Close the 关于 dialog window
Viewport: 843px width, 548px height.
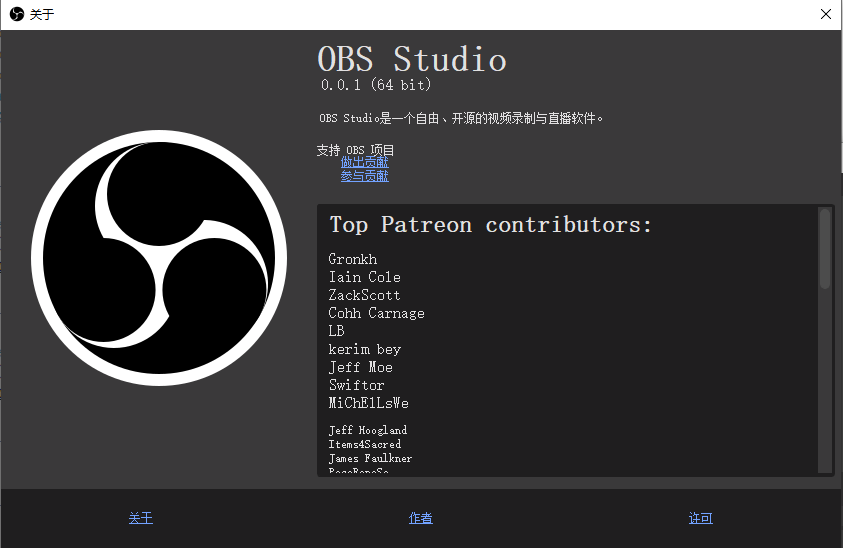(826, 14)
